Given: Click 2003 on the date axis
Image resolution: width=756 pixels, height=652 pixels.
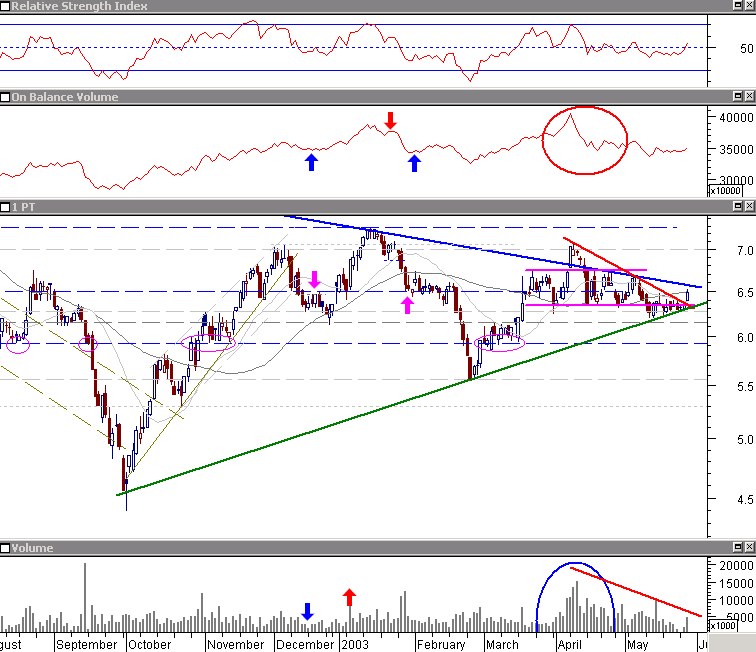Looking at the screenshot, I should (x=355, y=645).
